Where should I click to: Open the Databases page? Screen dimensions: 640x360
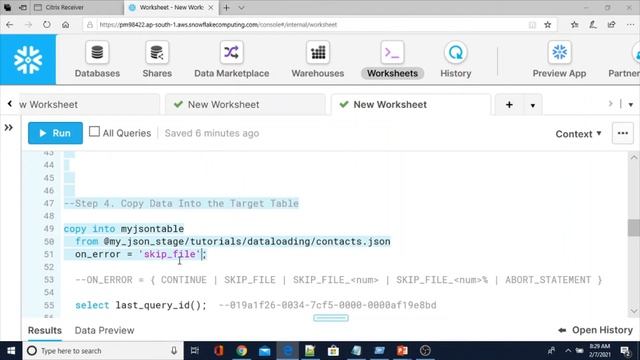click(x=97, y=60)
